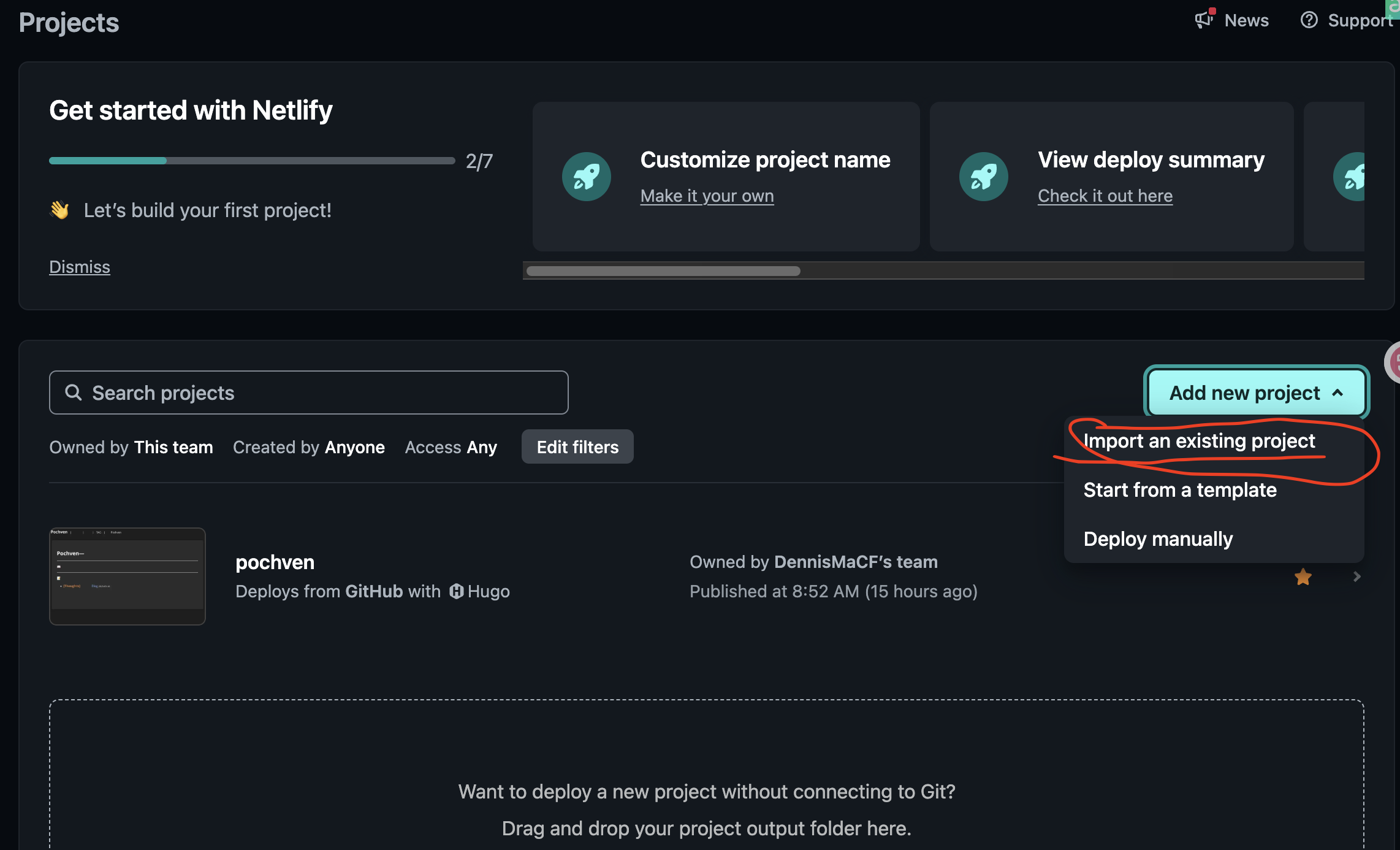
Task: Click the Support question mark icon
Action: (1309, 20)
